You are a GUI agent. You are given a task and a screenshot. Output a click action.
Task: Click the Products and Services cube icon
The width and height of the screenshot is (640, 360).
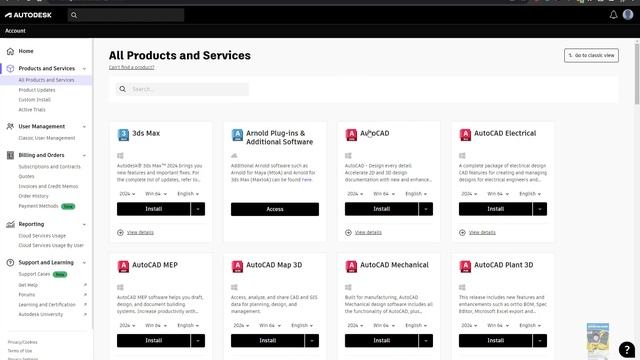10,69
